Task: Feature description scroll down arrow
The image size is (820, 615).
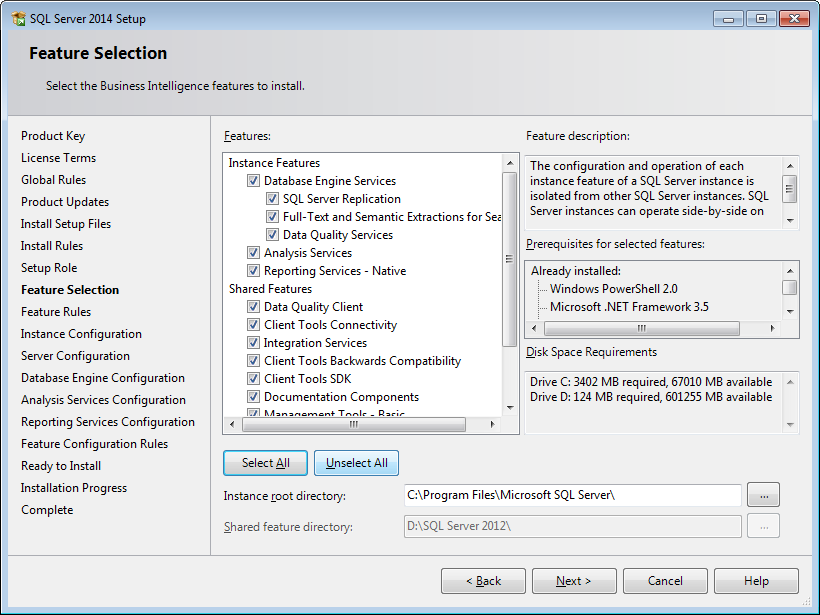Action: [x=790, y=220]
